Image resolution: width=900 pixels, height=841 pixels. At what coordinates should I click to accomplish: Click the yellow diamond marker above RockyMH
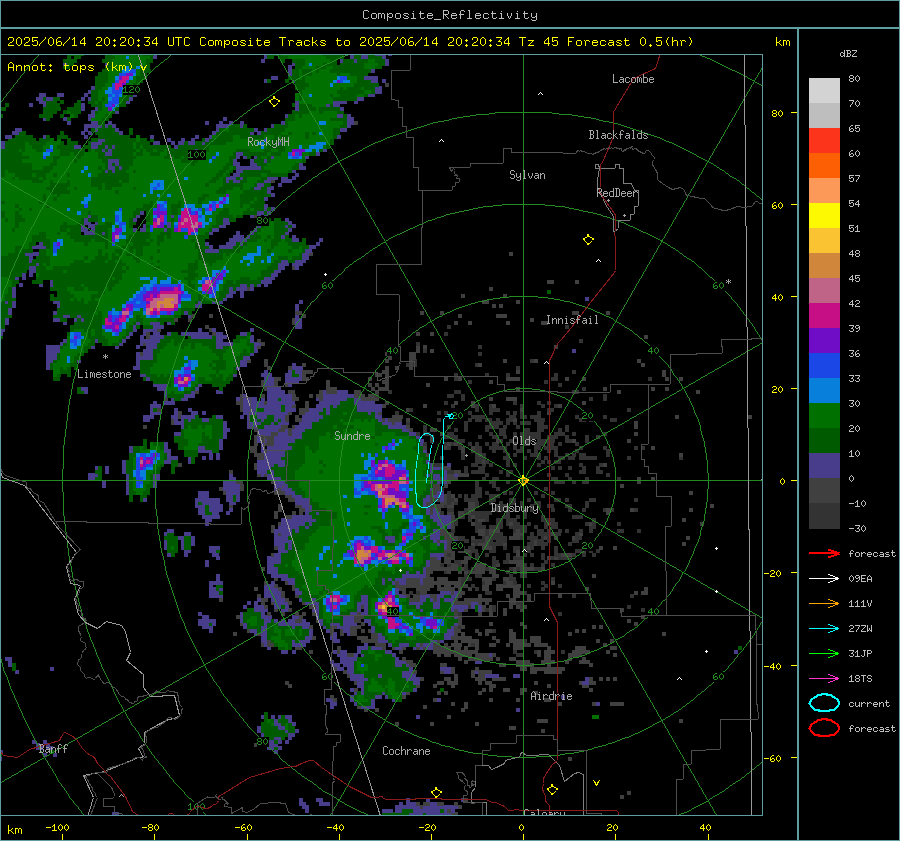[x=274, y=102]
